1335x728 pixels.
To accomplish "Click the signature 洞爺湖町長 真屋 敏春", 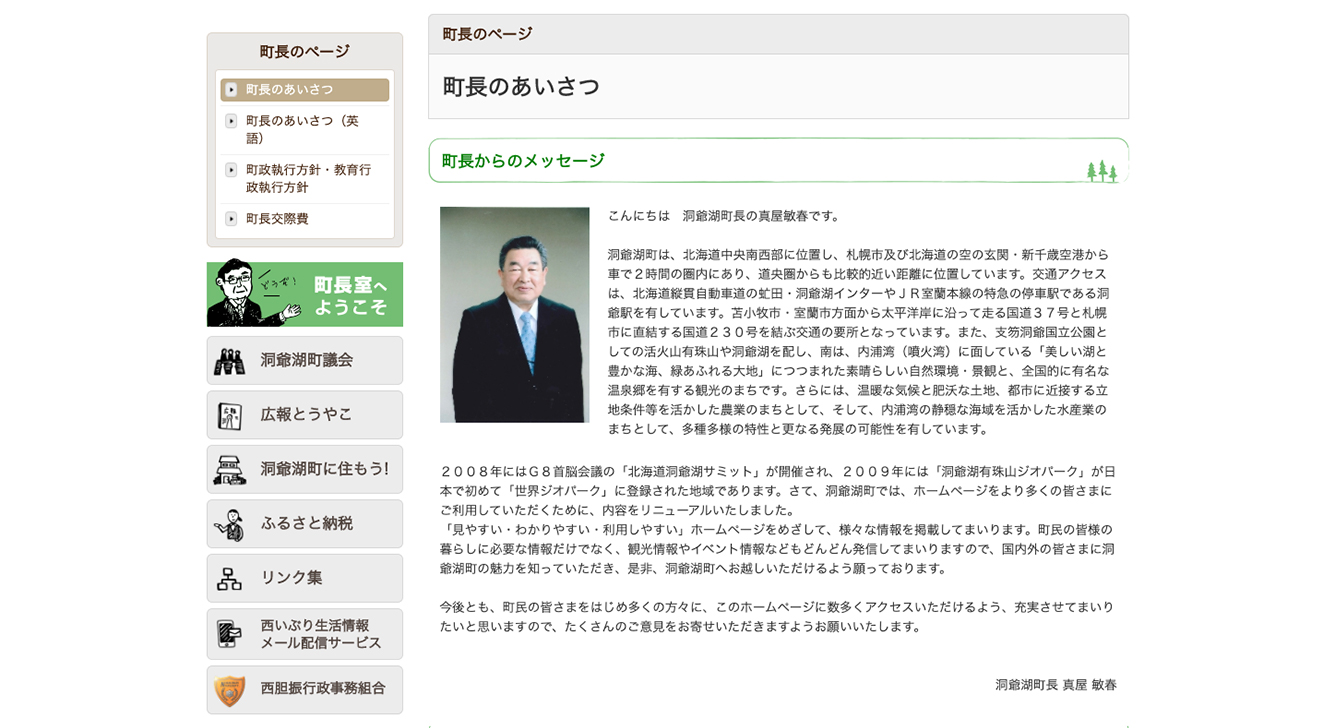I will click(x=1056, y=685).
